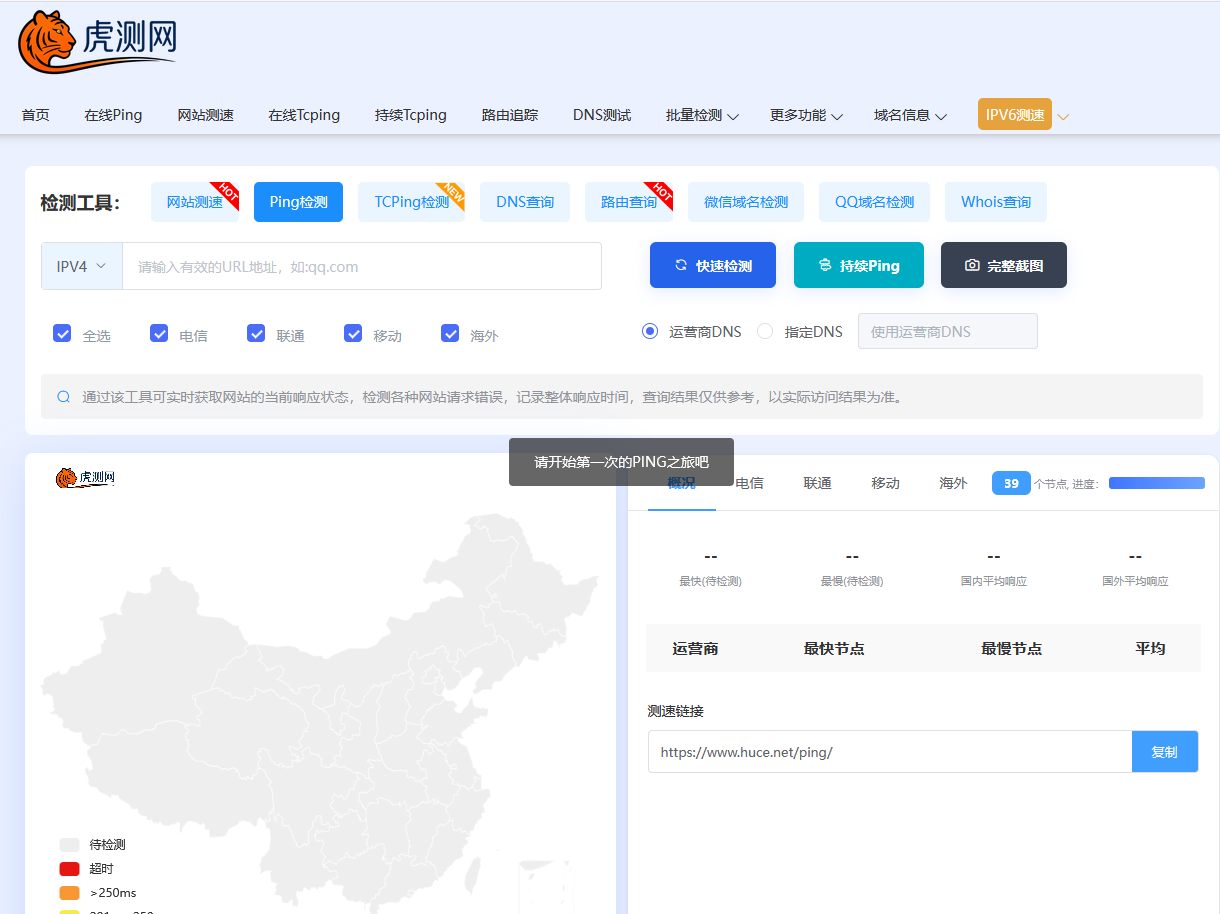Open the DNS测试 menu item
1220x914 pixels.
(601, 115)
